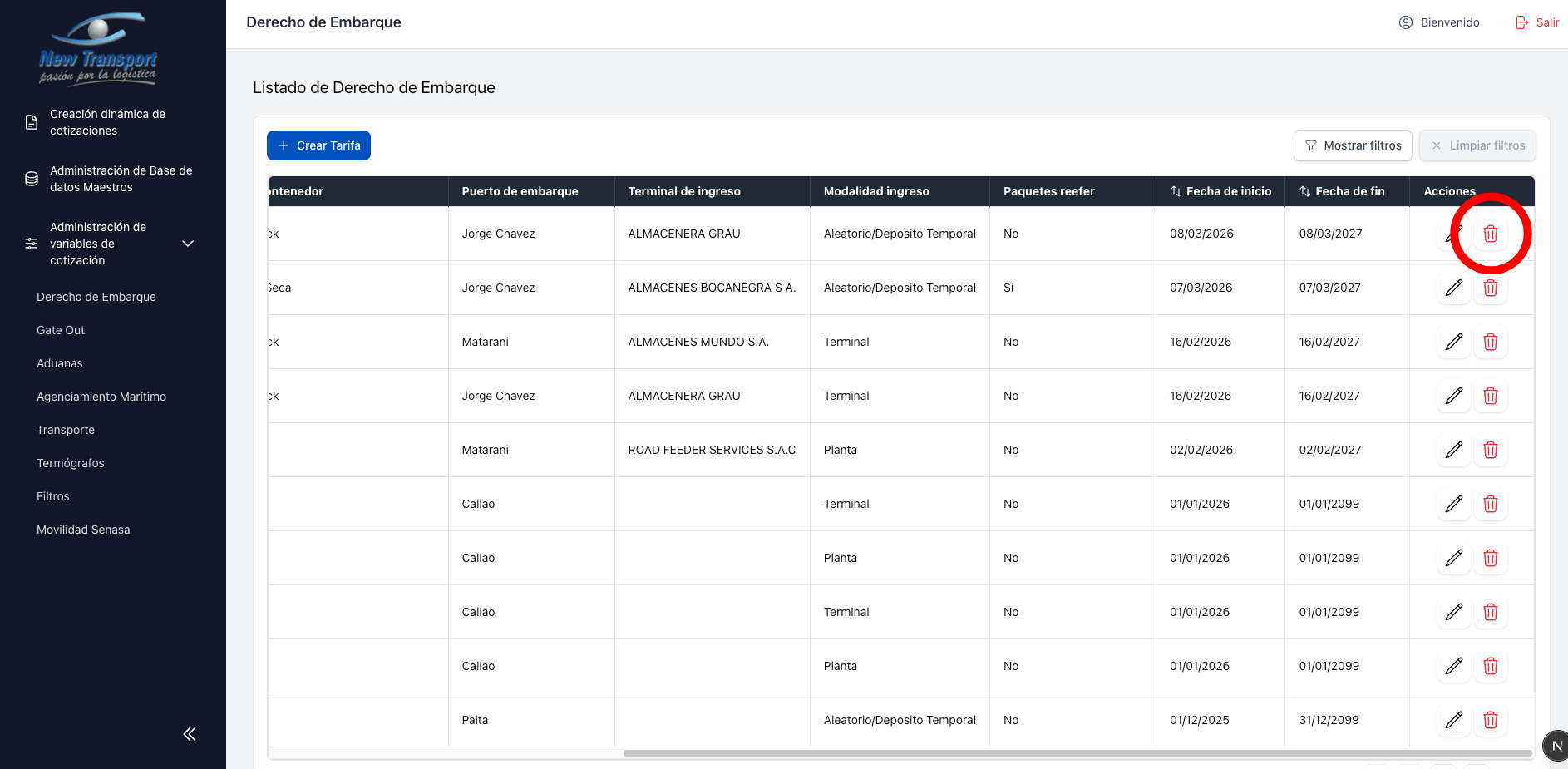Go to Gate Out menu item
1568x769 pixels.
tap(61, 330)
